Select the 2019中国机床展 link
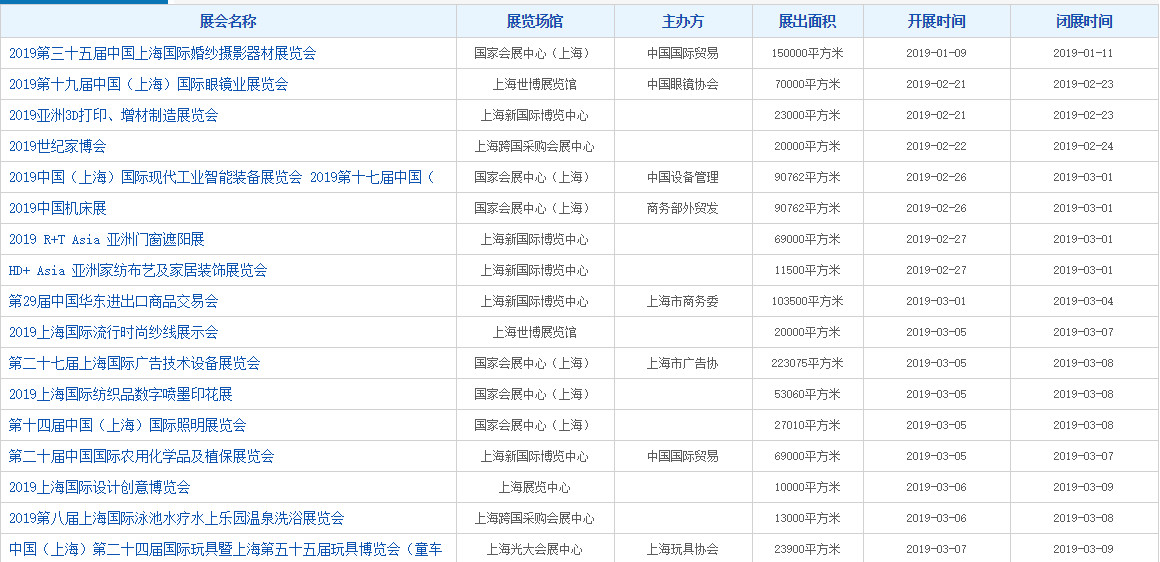1160x562 pixels. pos(57,209)
